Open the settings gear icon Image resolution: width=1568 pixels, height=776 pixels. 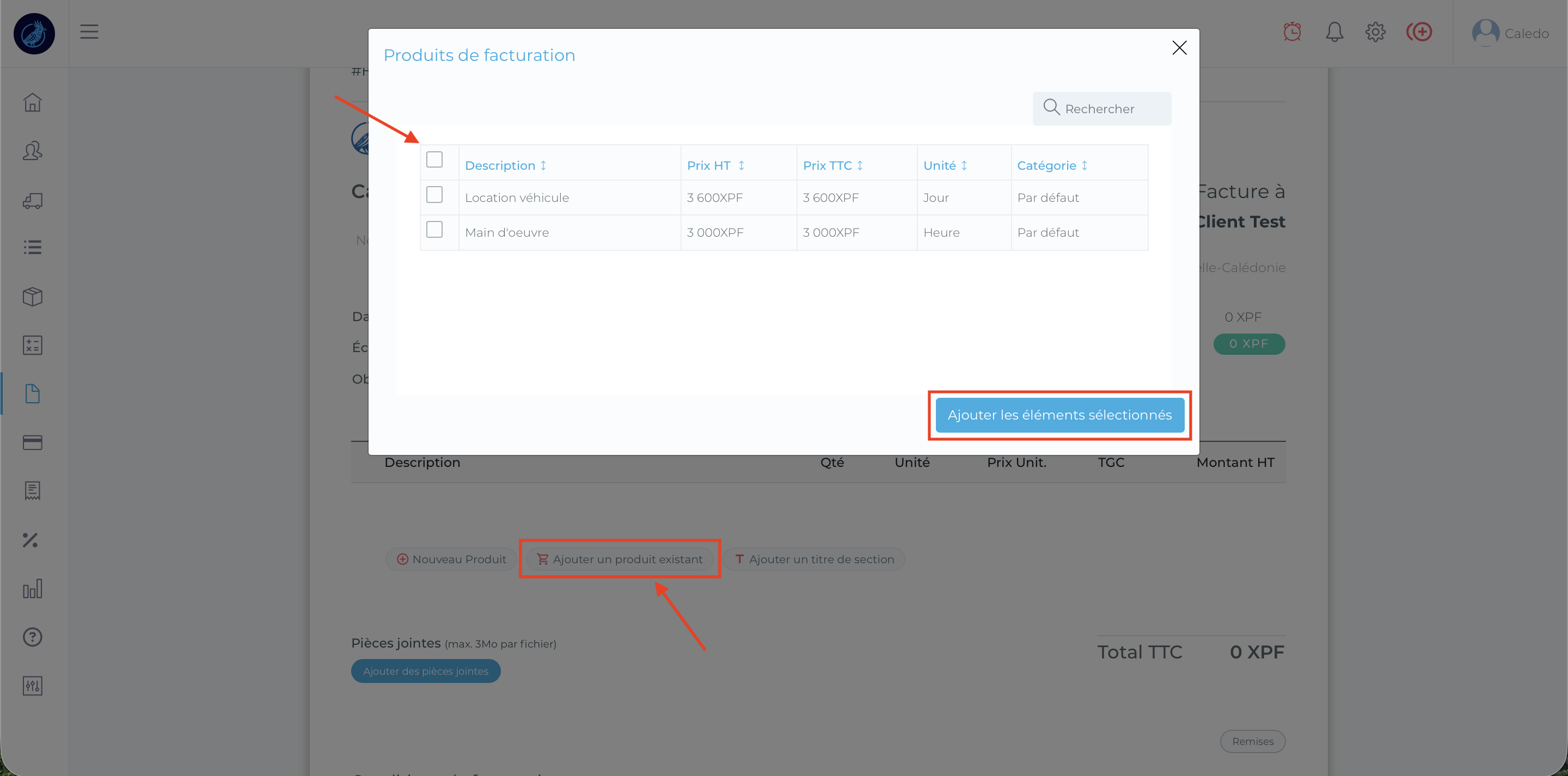[x=1375, y=32]
